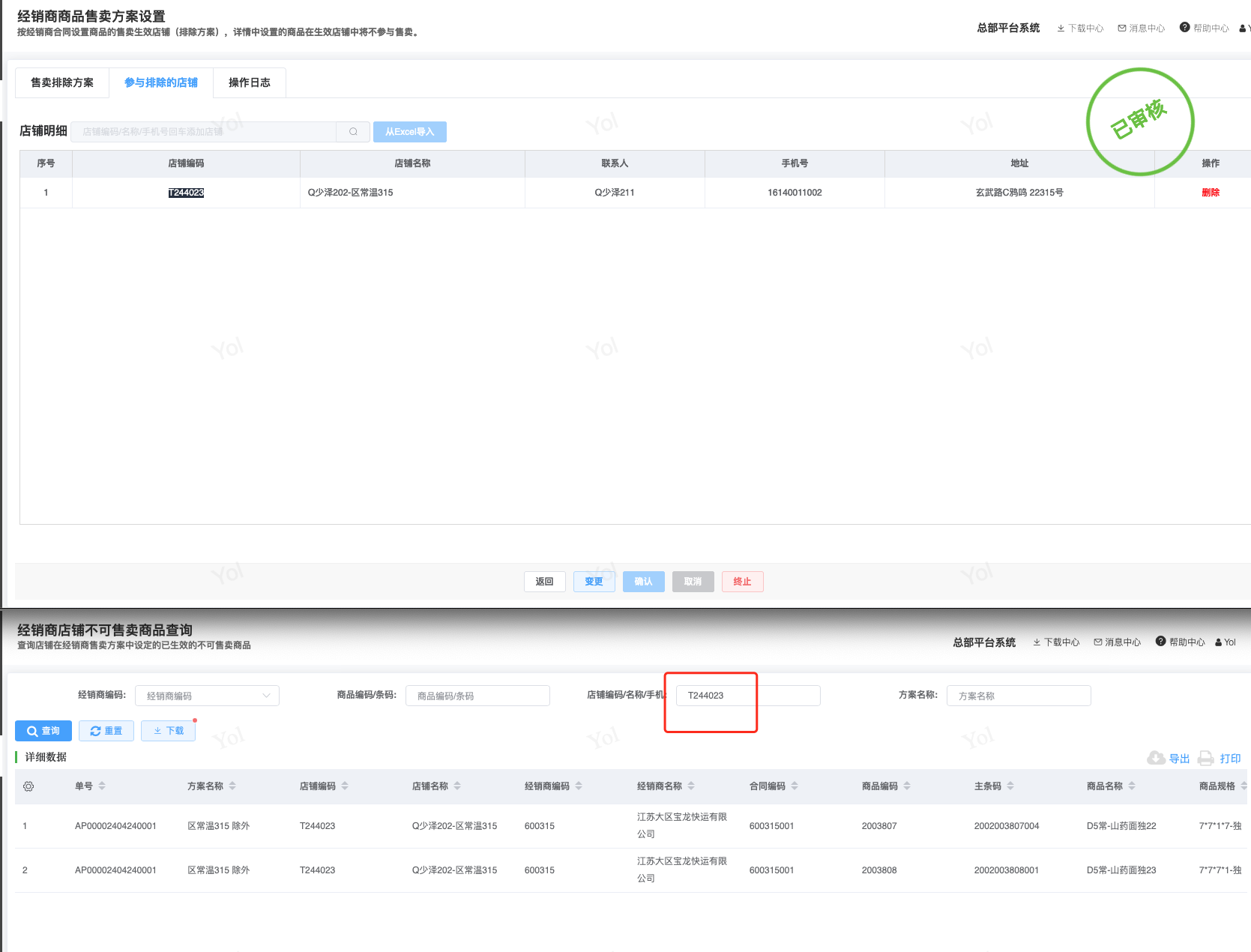Reset filters with the 重置 button
This screenshot has height=952, width=1251.
pos(106,731)
